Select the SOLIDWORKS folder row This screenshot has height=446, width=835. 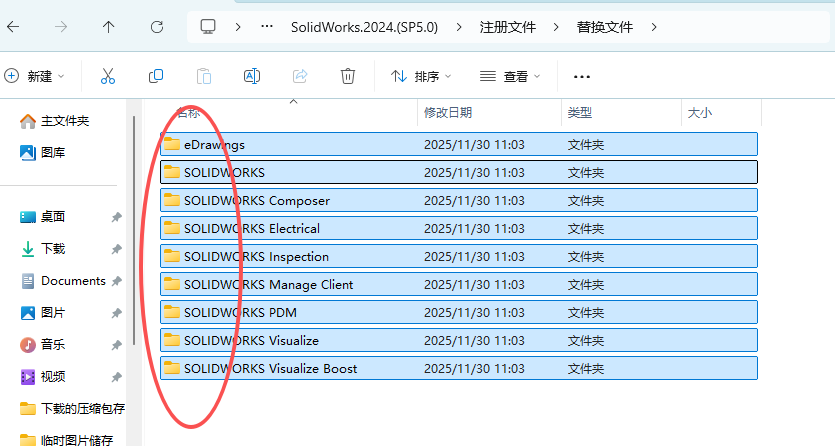coord(459,172)
